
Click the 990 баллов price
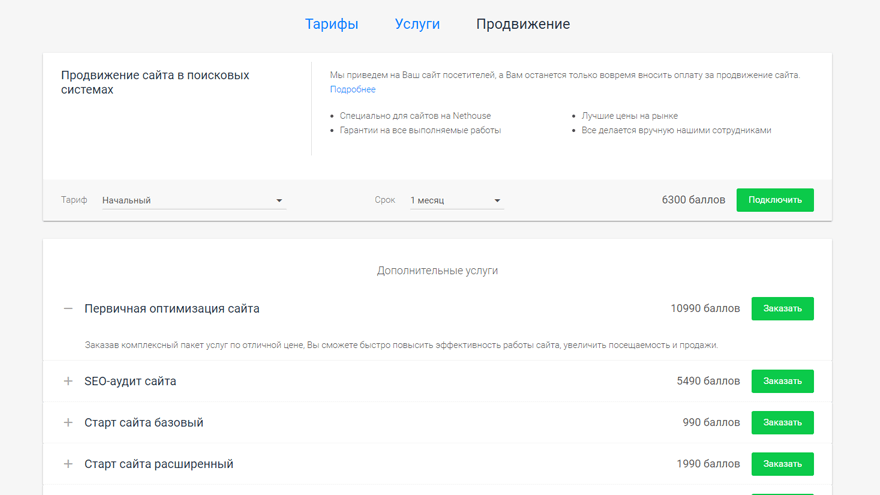pos(711,423)
